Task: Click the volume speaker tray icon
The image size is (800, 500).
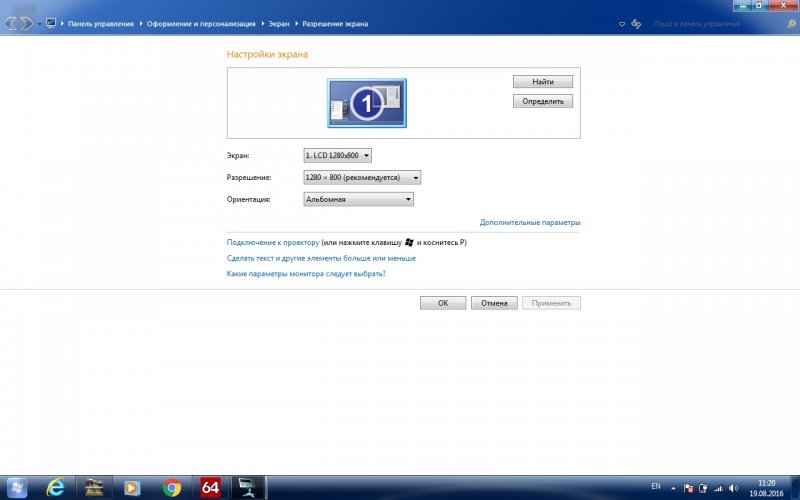Action: [735, 487]
